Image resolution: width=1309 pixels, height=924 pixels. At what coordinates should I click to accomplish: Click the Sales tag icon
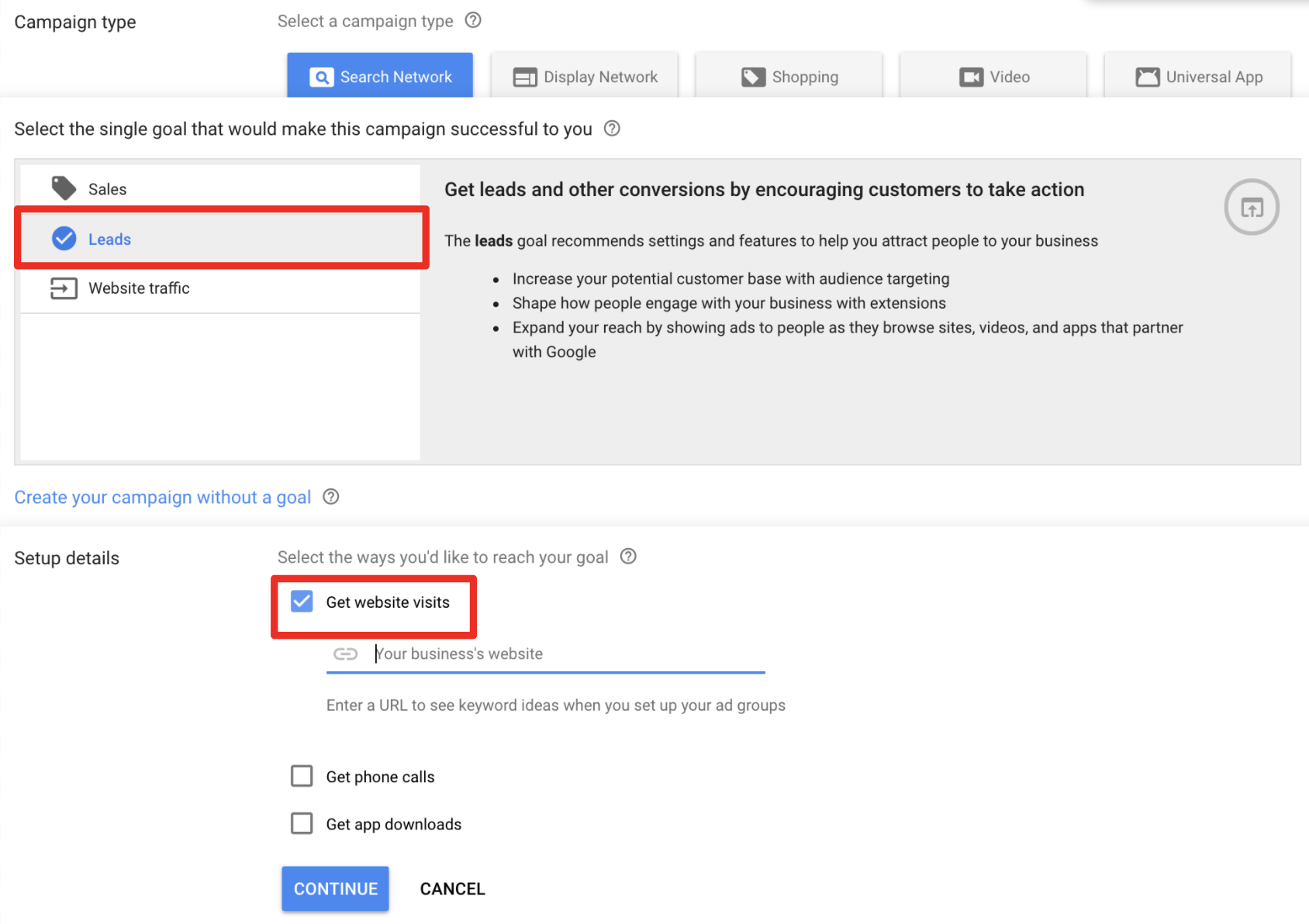tap(64, 188)
